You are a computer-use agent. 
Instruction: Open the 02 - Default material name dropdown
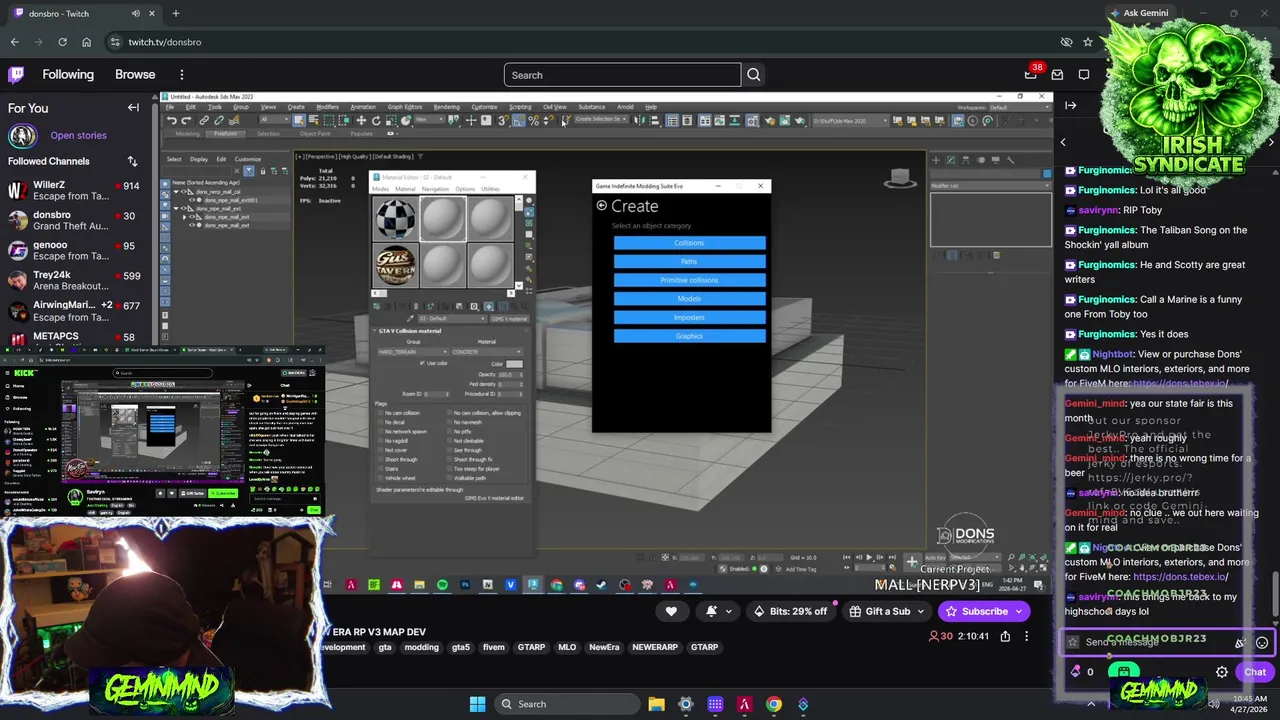452,319
